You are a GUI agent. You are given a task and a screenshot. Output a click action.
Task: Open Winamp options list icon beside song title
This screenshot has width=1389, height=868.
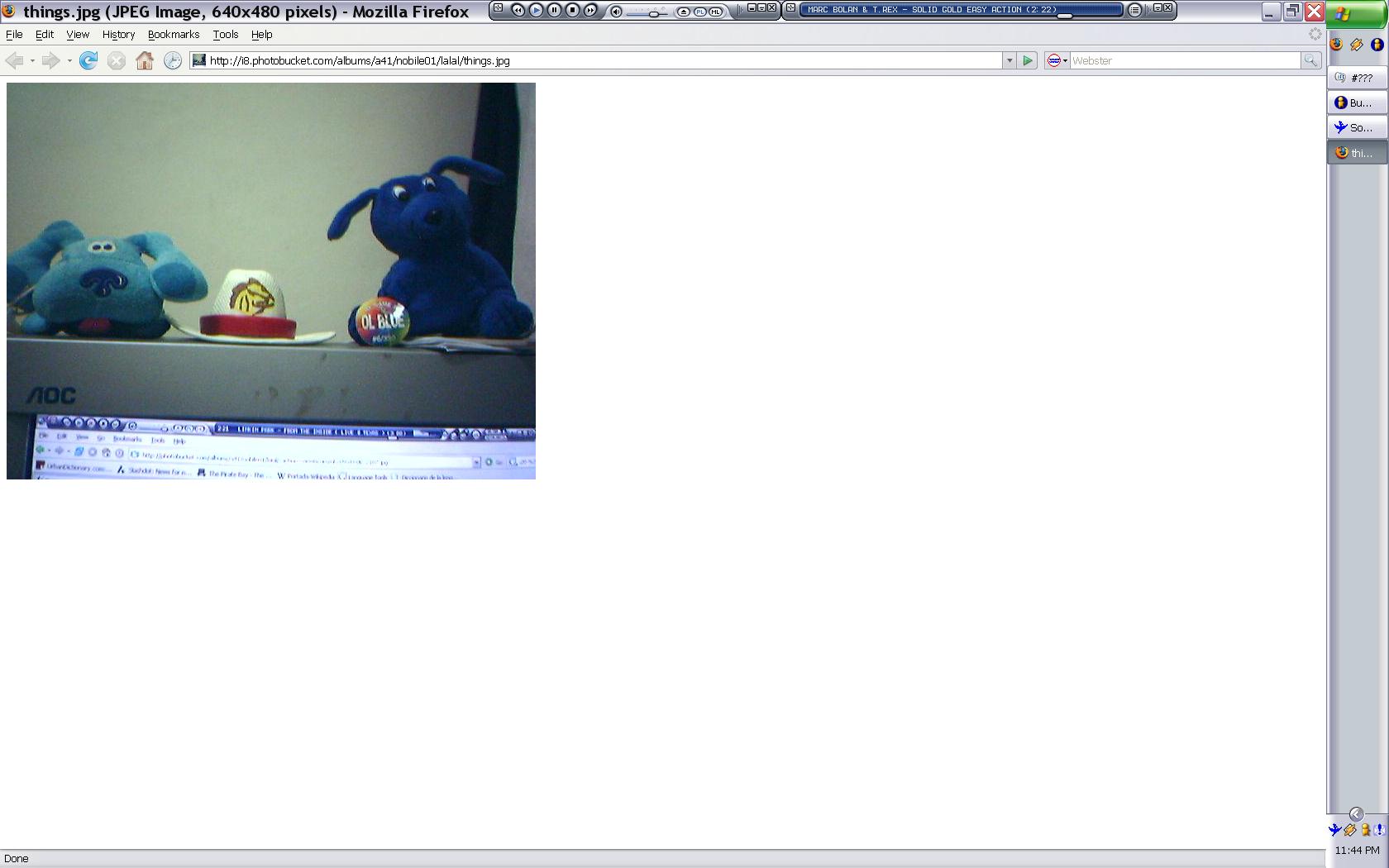(1134, 10)
